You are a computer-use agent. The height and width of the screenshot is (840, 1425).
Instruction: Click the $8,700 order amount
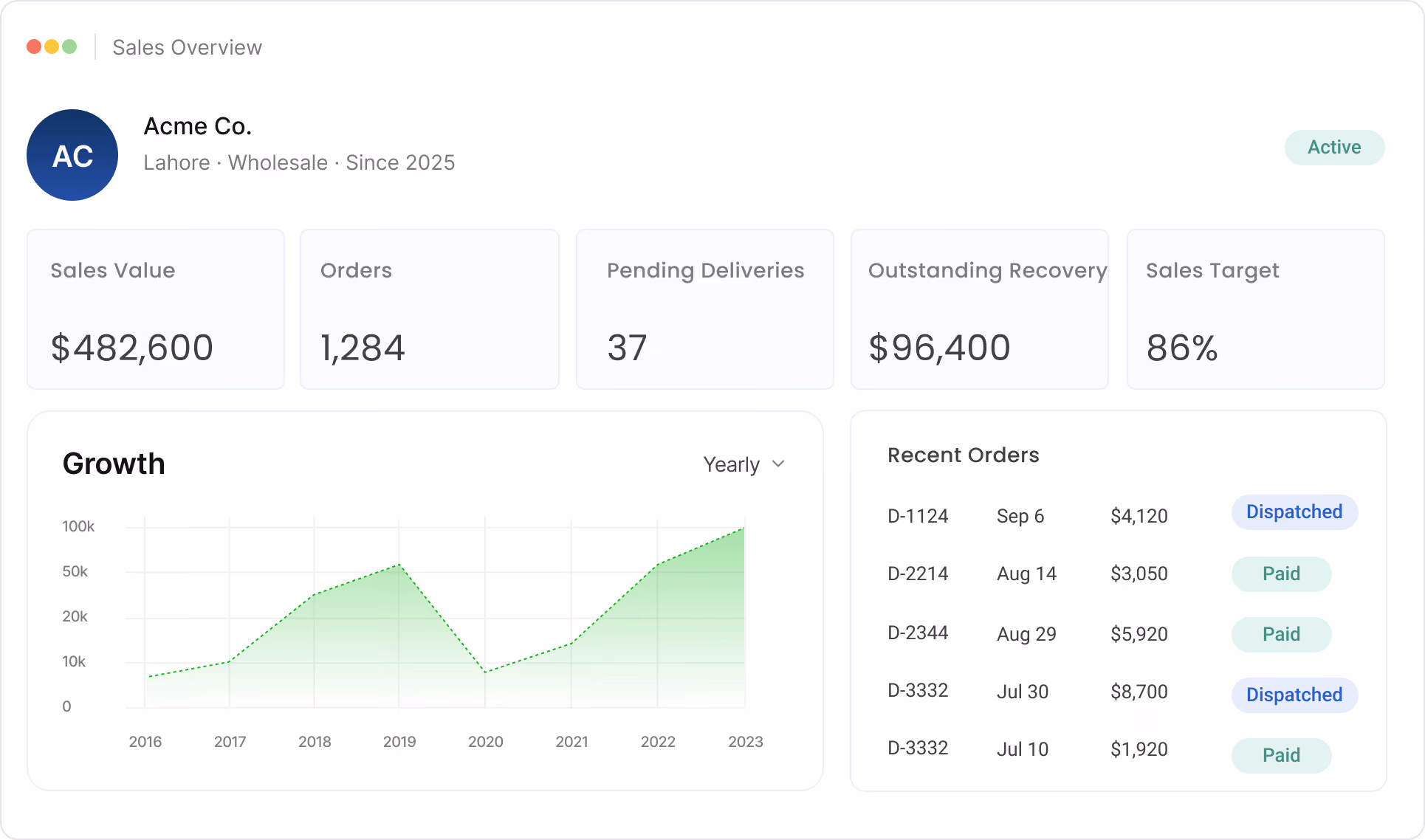[1139, 692]
